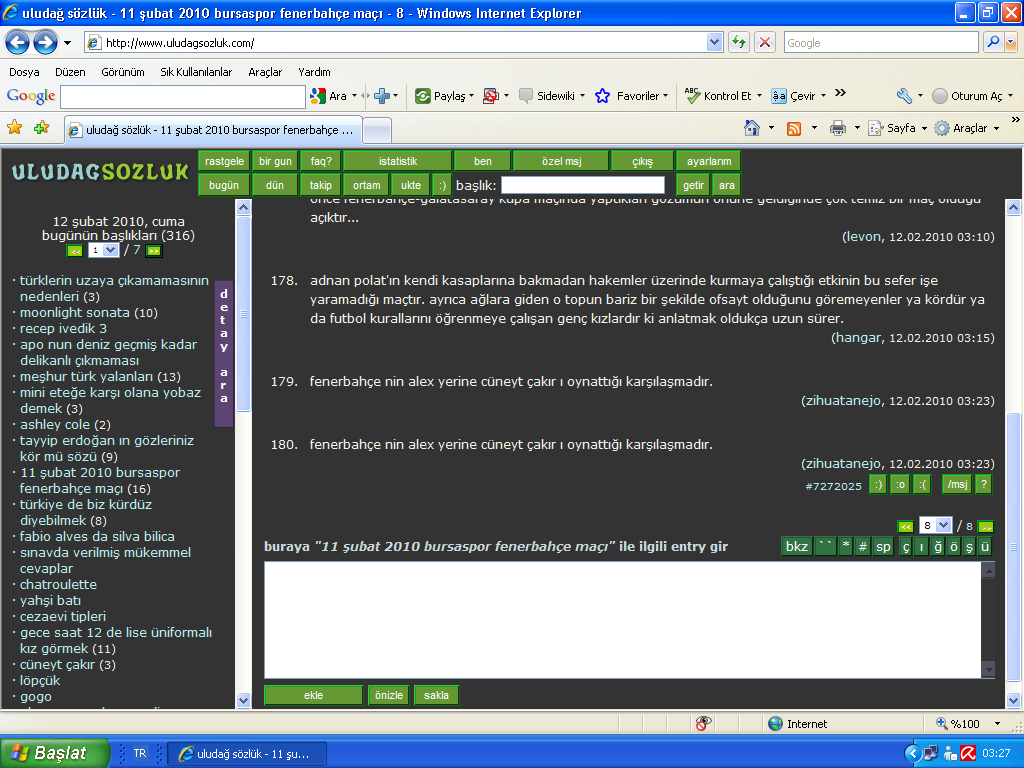Click the Sidewiki speech bubble icon

[526, 96]
